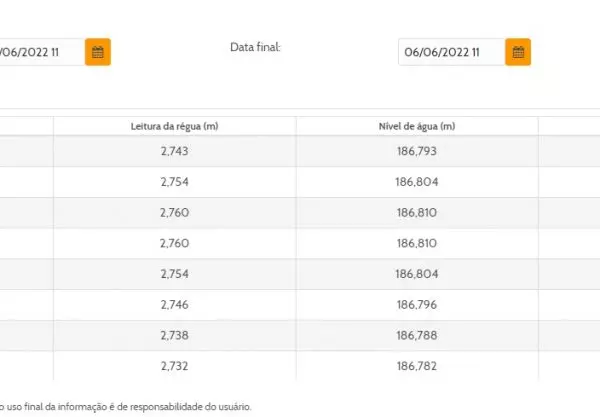The width and height of the screenshot is (600, 417).
Task: Click the user responsibility disclaimer text
Action: 125,406
